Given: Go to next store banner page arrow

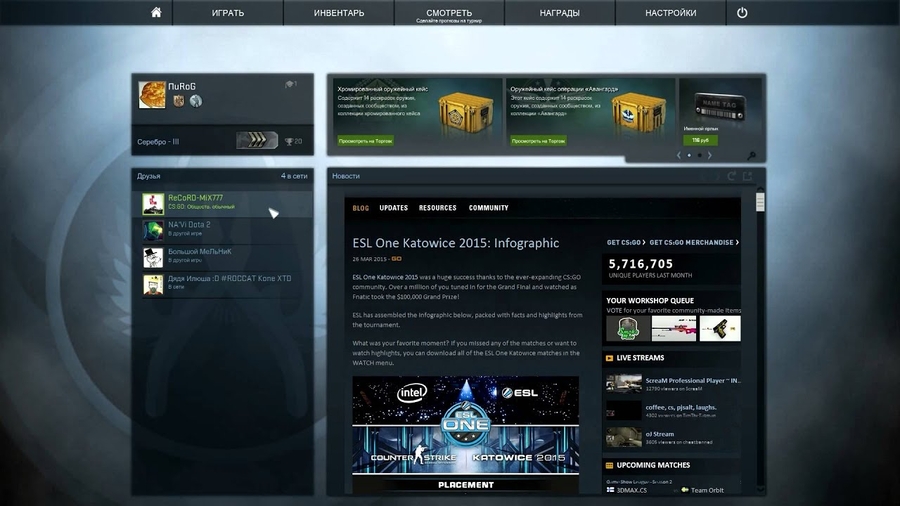Looking at the screenshot, I should pos(709,155).
